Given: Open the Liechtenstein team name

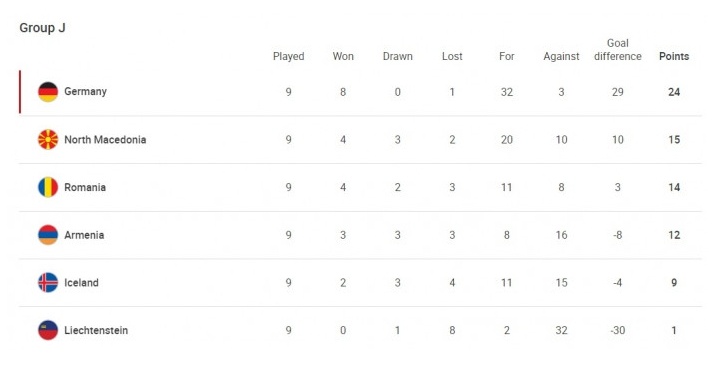Looking at the screenshot, I should [96, 330].
